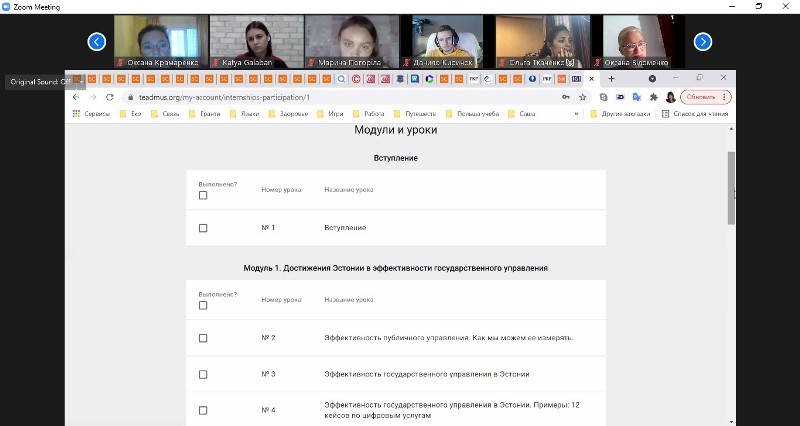The image size is (800, 426).
Task: Open lesson Эффективность государственного управления в Эстонии
Action: (427, 374)
